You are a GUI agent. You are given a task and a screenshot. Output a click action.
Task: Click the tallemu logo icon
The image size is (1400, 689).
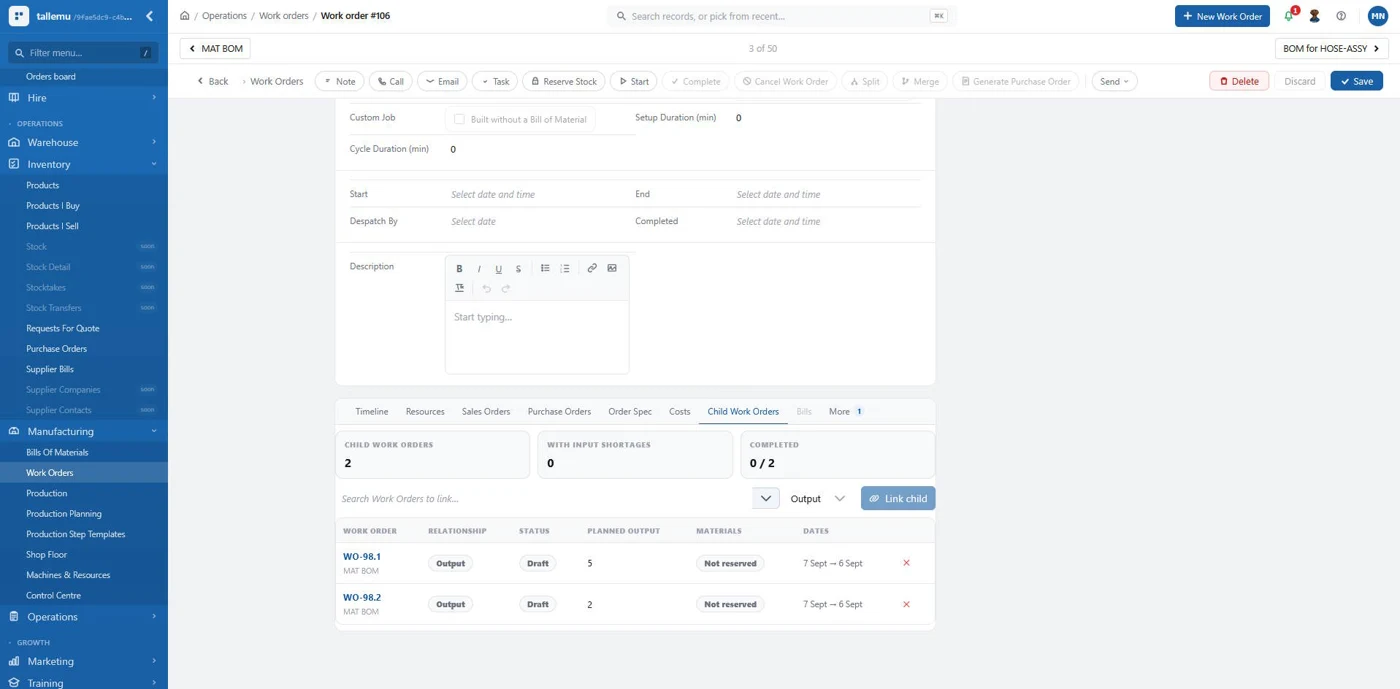point(18,16)
